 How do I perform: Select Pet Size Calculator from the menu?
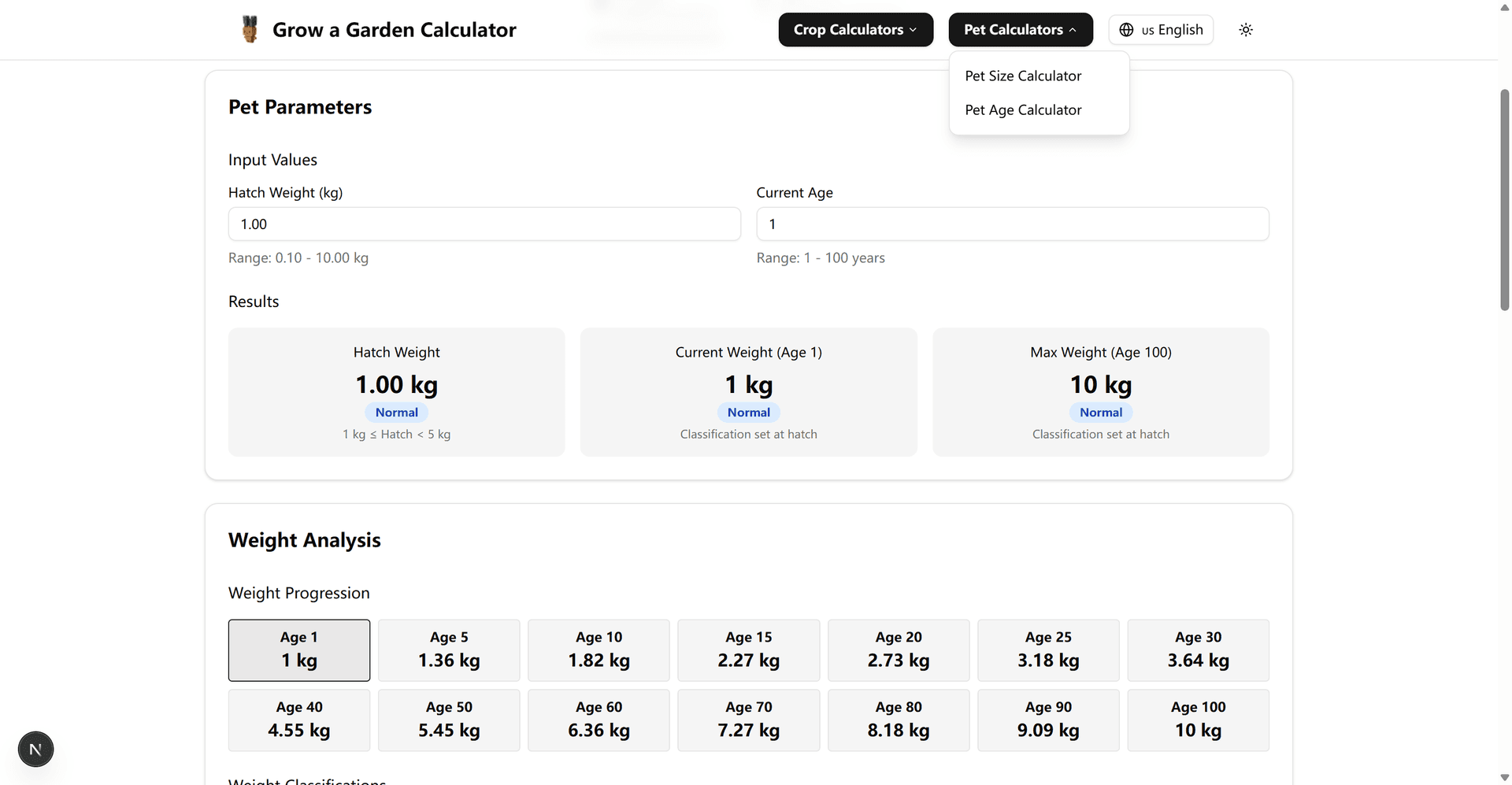pyautogui.click(x=1022, y=76)
